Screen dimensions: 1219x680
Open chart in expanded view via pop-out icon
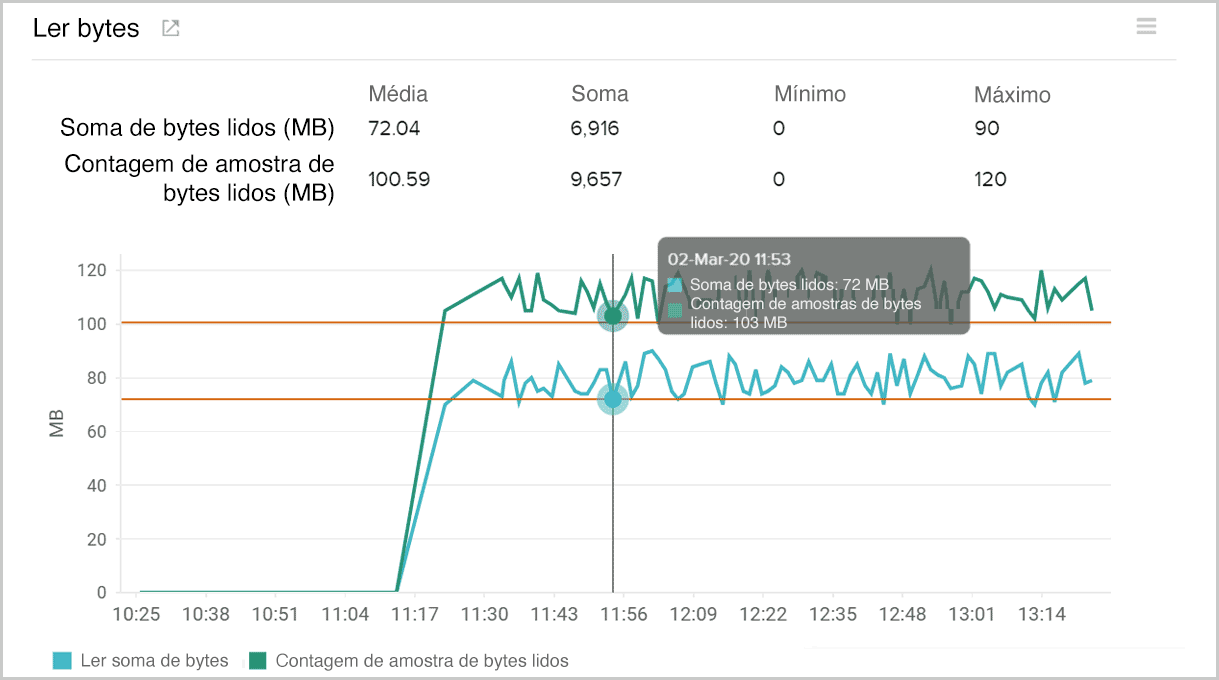tap(169, 28)
